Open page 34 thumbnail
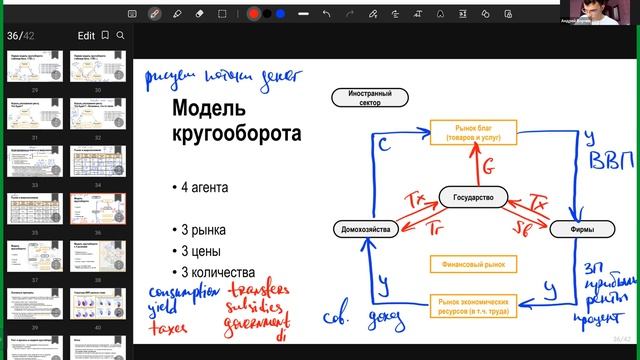 pyautogui.click(x=98, y=161)
